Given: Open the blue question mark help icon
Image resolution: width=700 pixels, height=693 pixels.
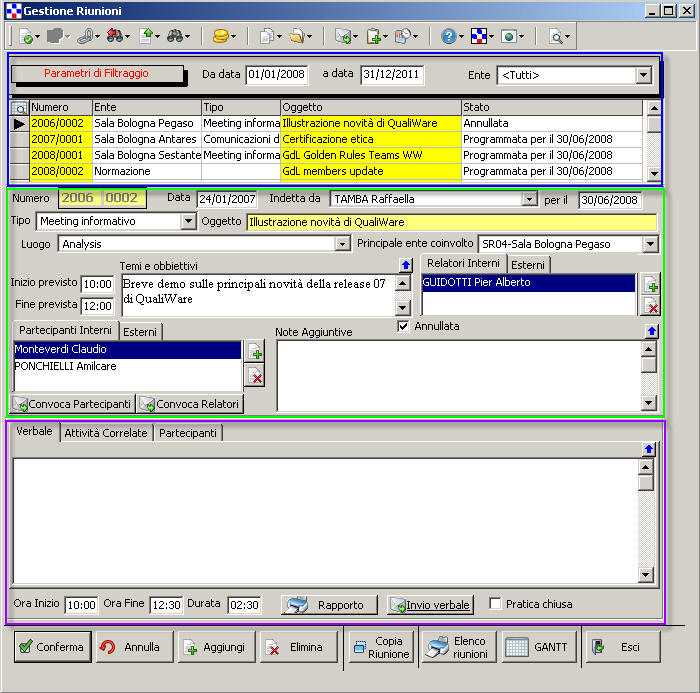Looking at the screenshot, I should (448, 36).
